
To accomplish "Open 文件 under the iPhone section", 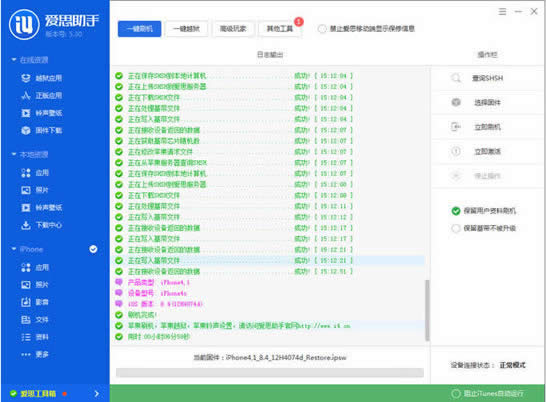I will (x=35, y=319).
